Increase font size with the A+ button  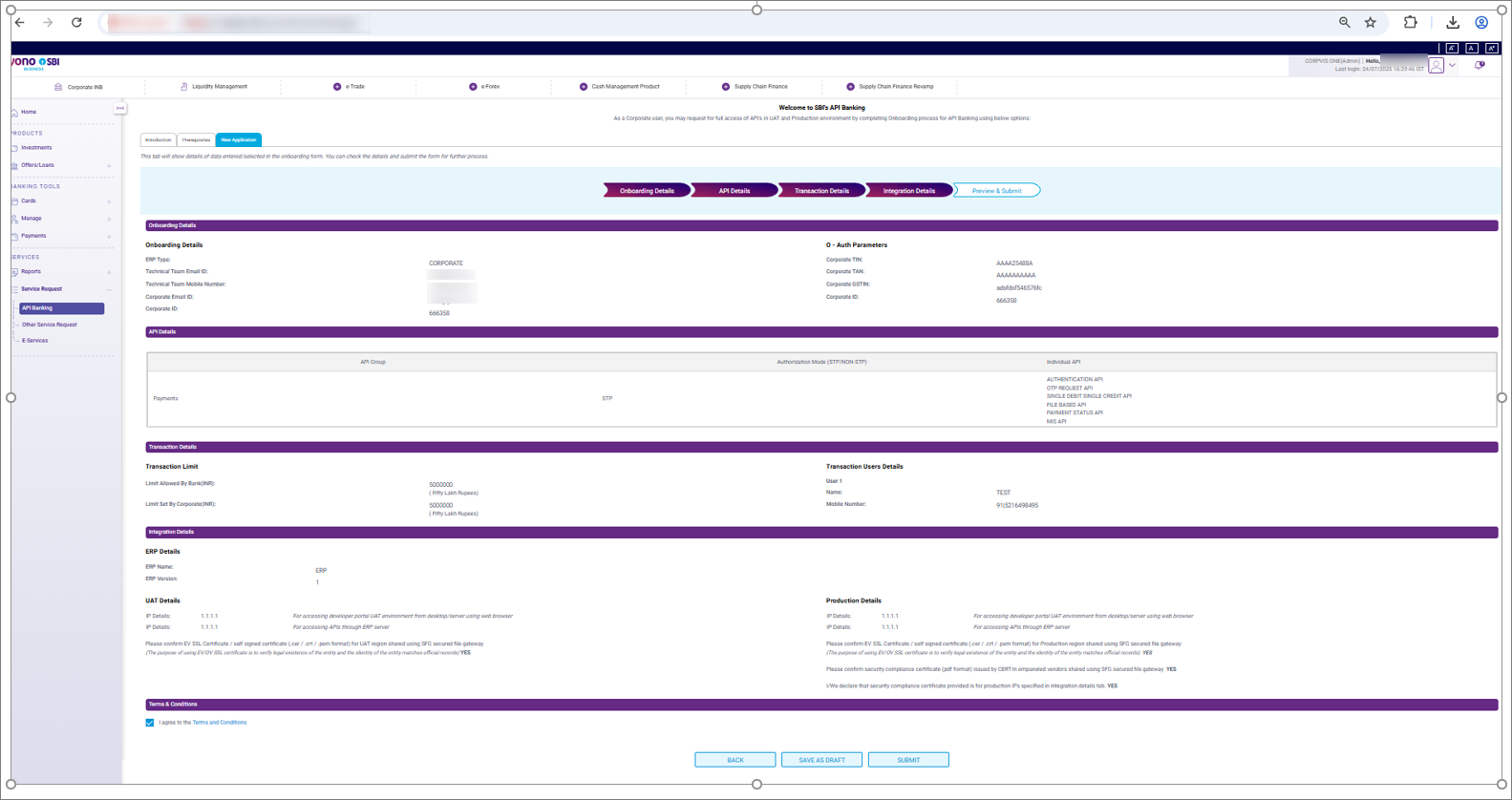click(1491, 48)
